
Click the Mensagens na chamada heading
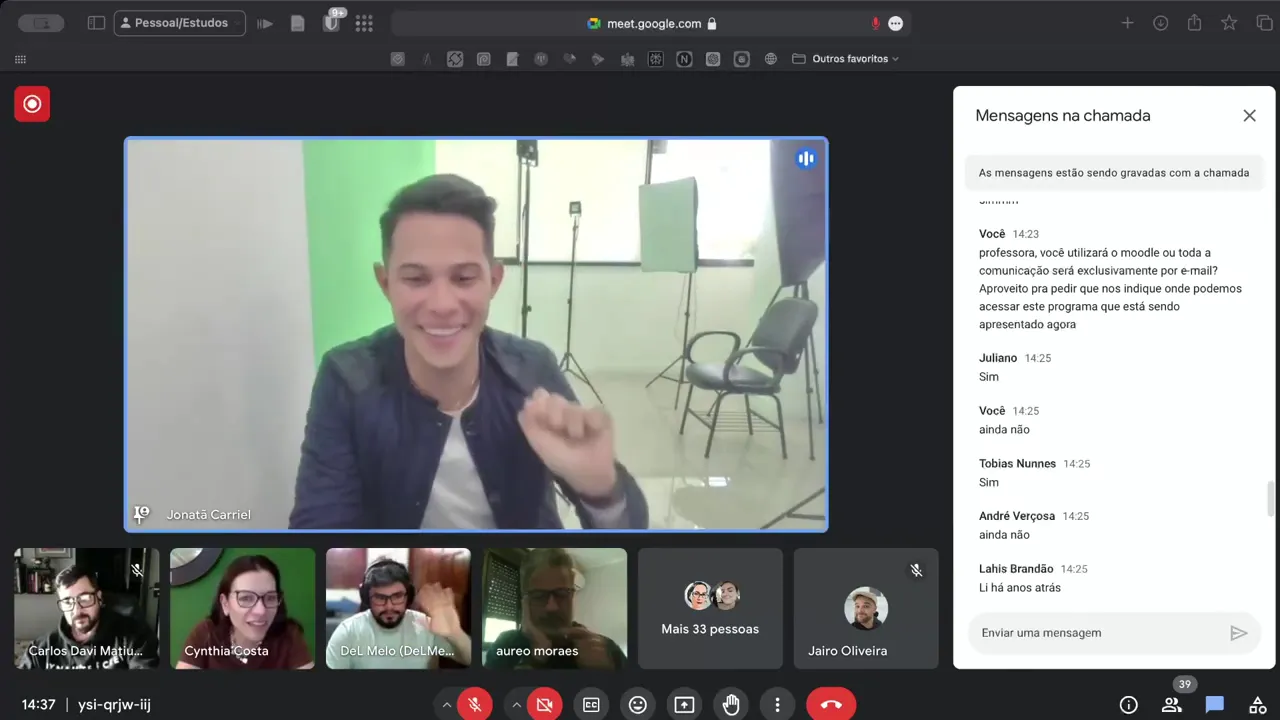pos(1063,116)
